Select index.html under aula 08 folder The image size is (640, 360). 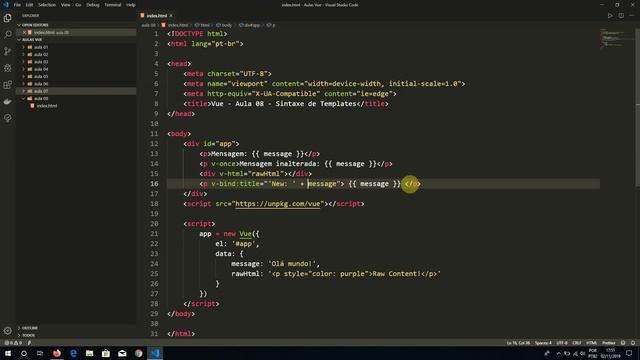47,106
